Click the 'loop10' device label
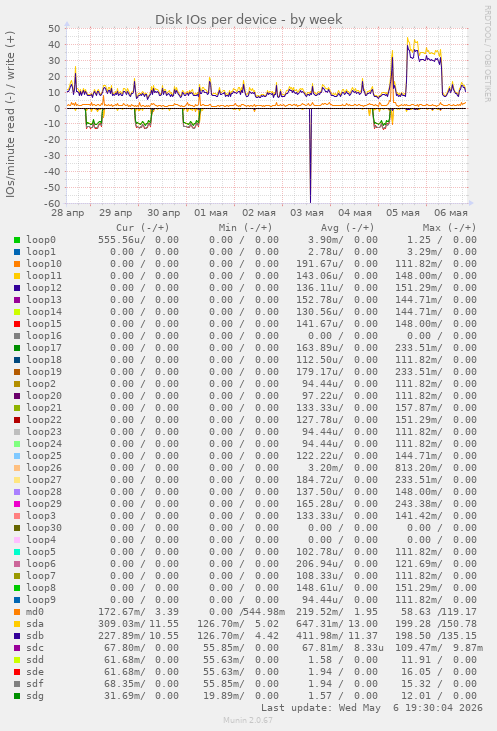Screen dimensions: 497x731 tap(44, 264)
